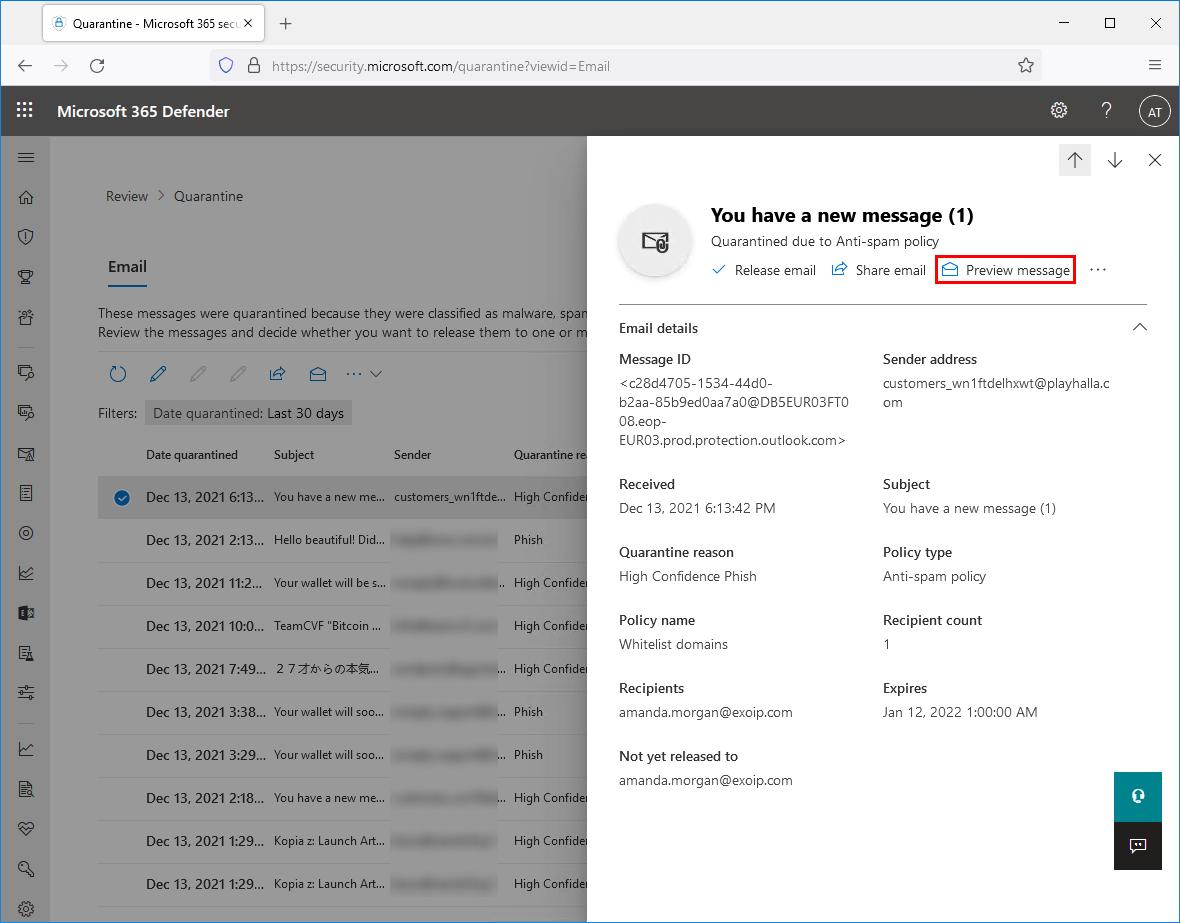This screenshot has height=923, width=1180.
Task: Close the Quarantine browser tab
Action: pos(248,23)
